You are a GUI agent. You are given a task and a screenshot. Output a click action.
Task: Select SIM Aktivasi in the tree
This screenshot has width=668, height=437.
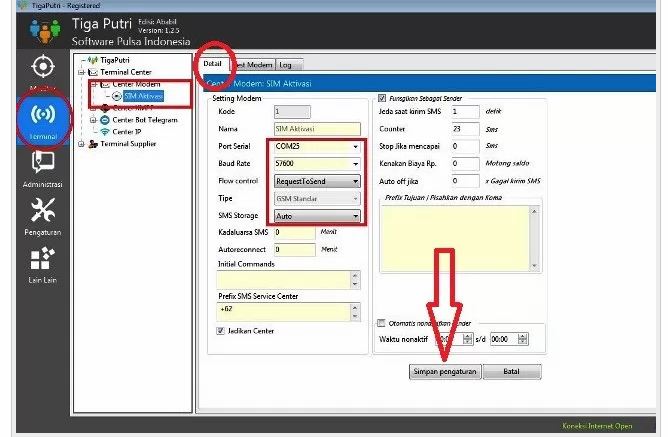click(x=144, y=96)
